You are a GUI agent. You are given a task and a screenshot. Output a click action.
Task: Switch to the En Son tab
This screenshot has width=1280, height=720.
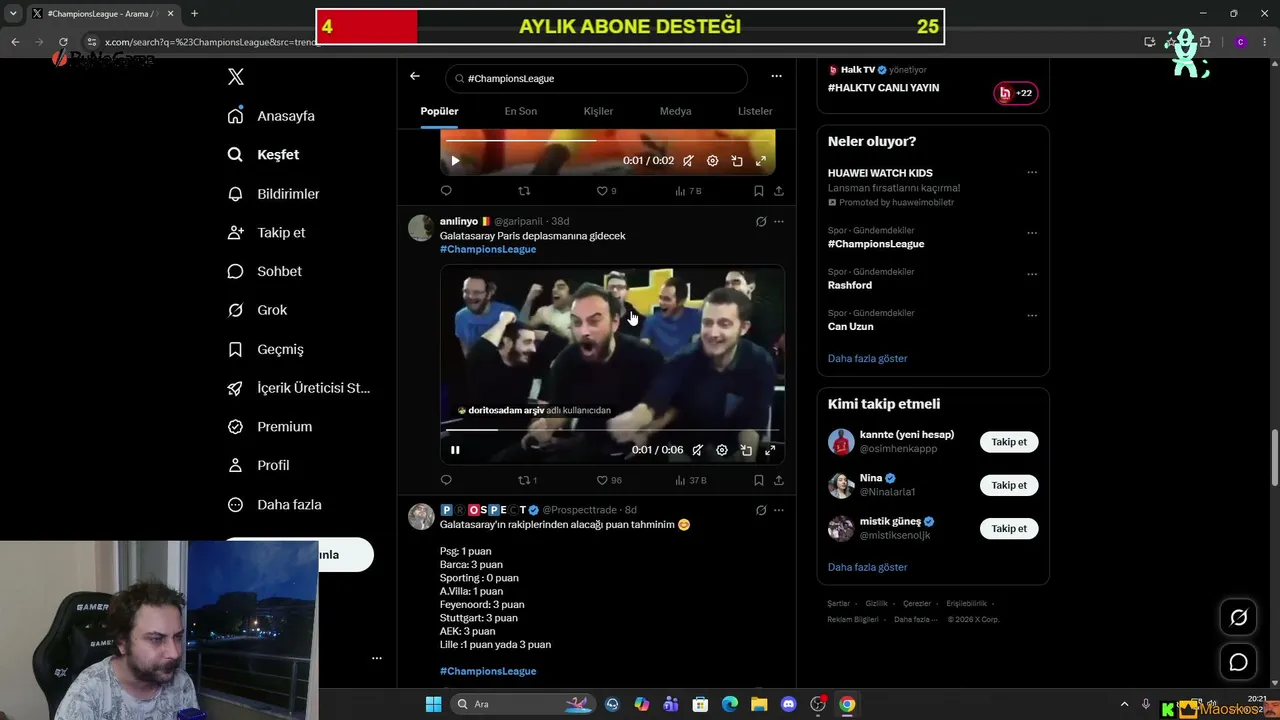(x=520, y=111)
